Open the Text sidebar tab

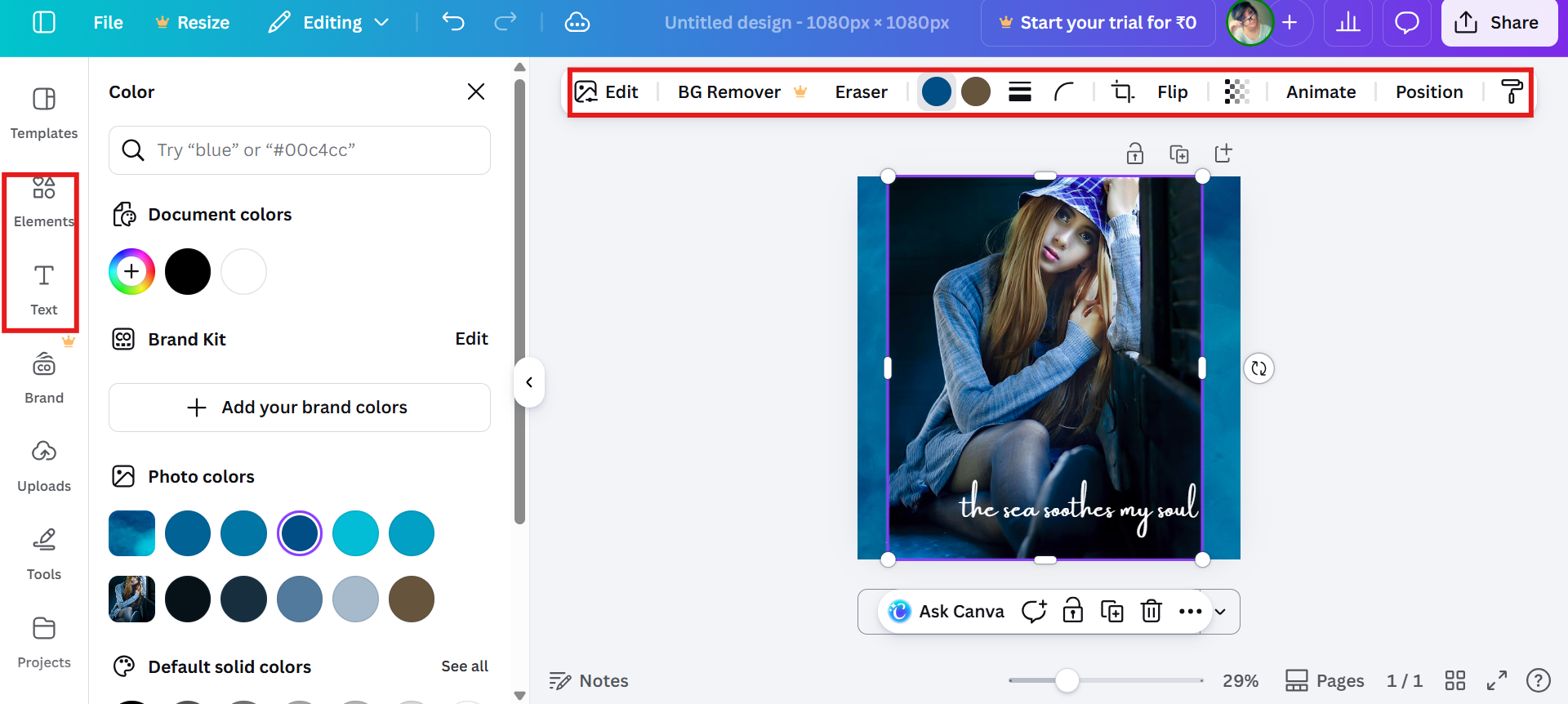[x=44, y=290]
